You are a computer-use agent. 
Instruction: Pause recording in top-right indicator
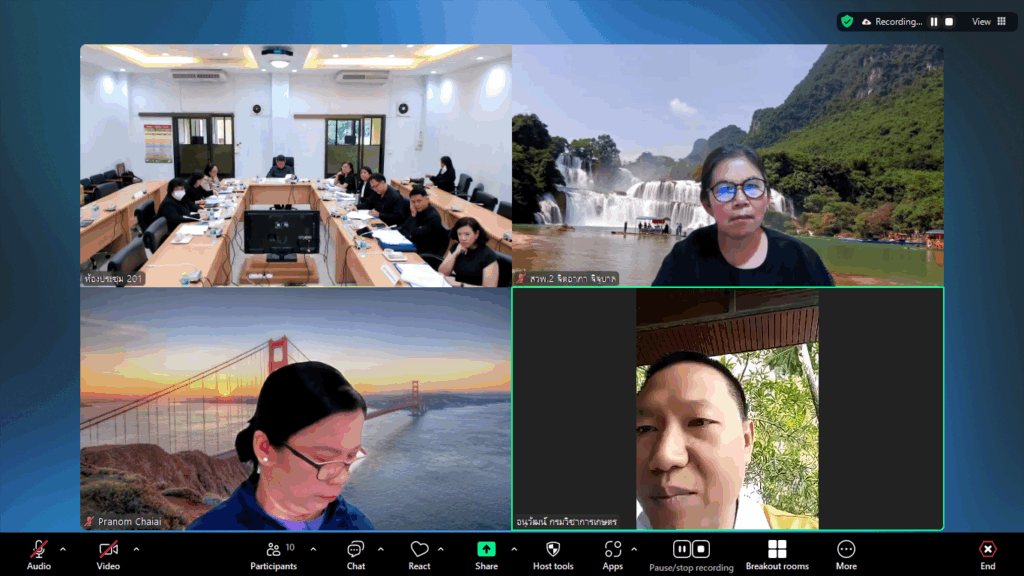pos(934,21)
